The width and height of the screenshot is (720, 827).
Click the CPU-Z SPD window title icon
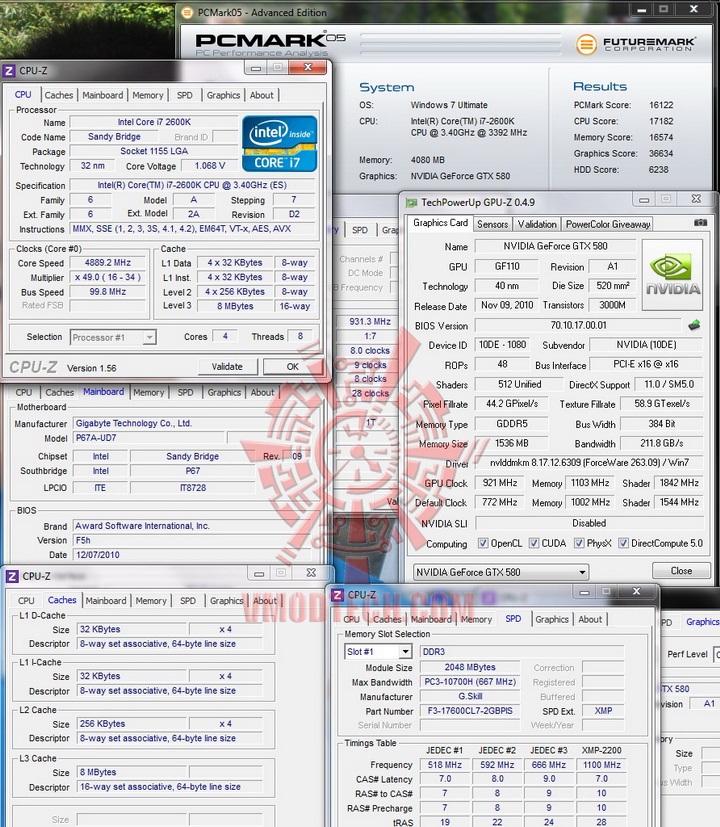pyautogui.click(x=338, y=595)
